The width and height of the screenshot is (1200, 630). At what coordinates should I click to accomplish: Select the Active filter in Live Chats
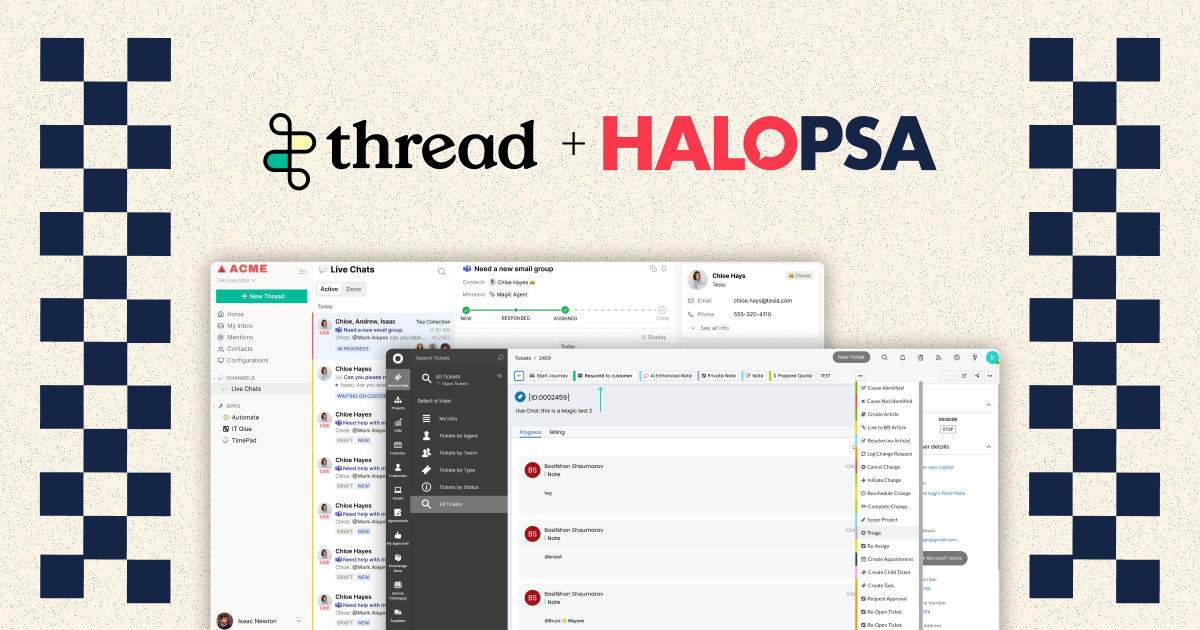pyautogui.click(x=330, y=287)
